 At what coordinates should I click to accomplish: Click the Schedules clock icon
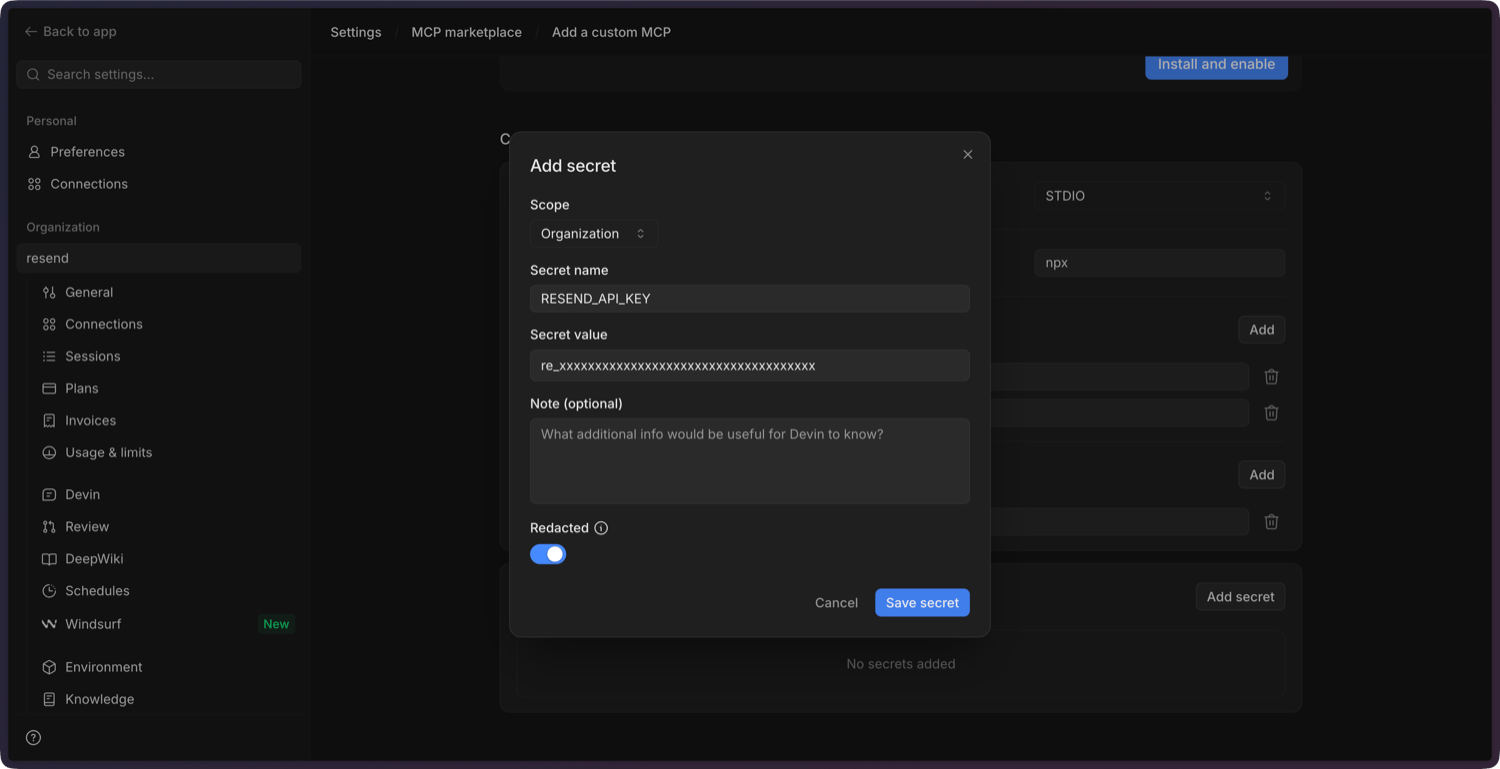[49, 591]
